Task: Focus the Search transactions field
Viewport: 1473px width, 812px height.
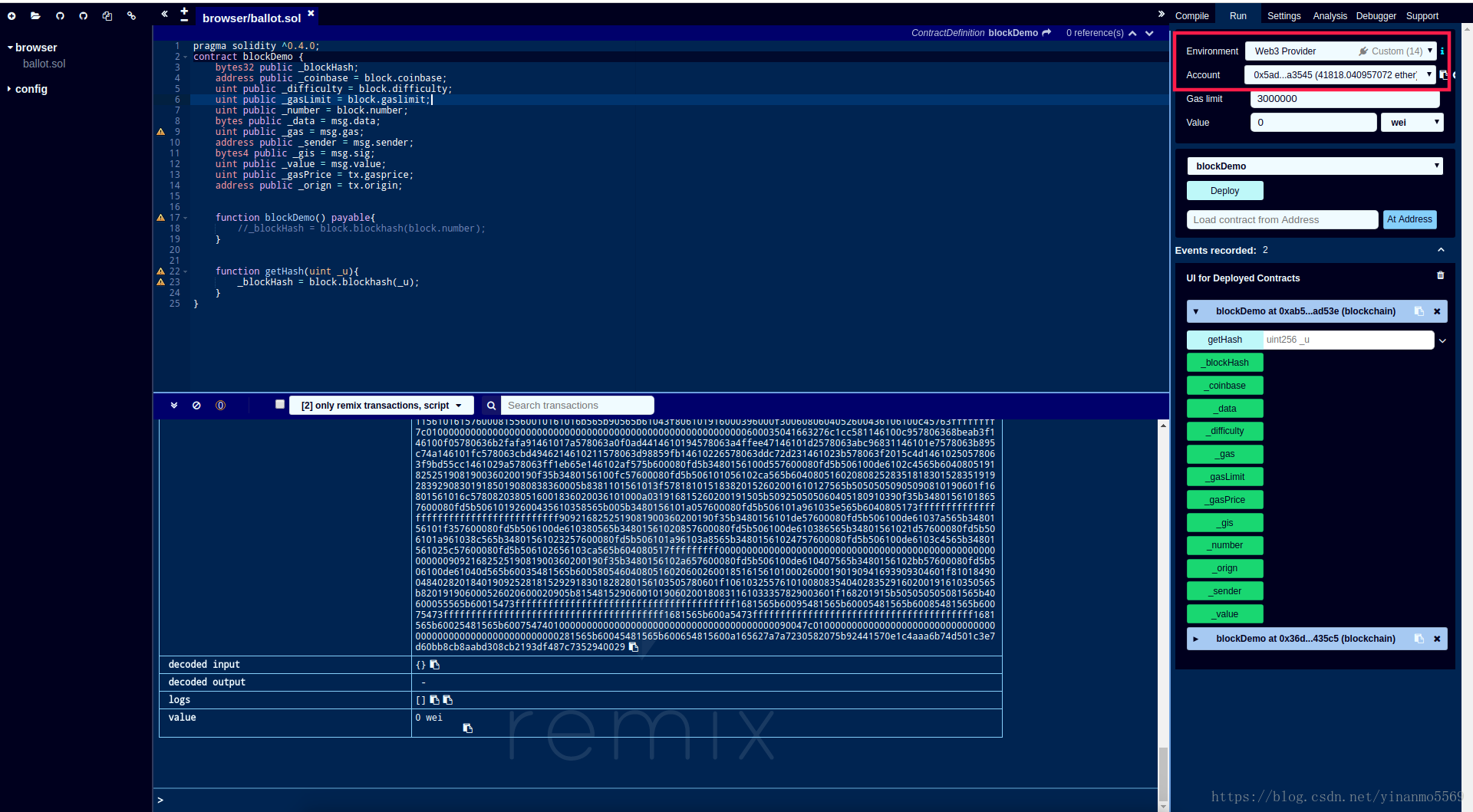Action: (x=577, y=406)
